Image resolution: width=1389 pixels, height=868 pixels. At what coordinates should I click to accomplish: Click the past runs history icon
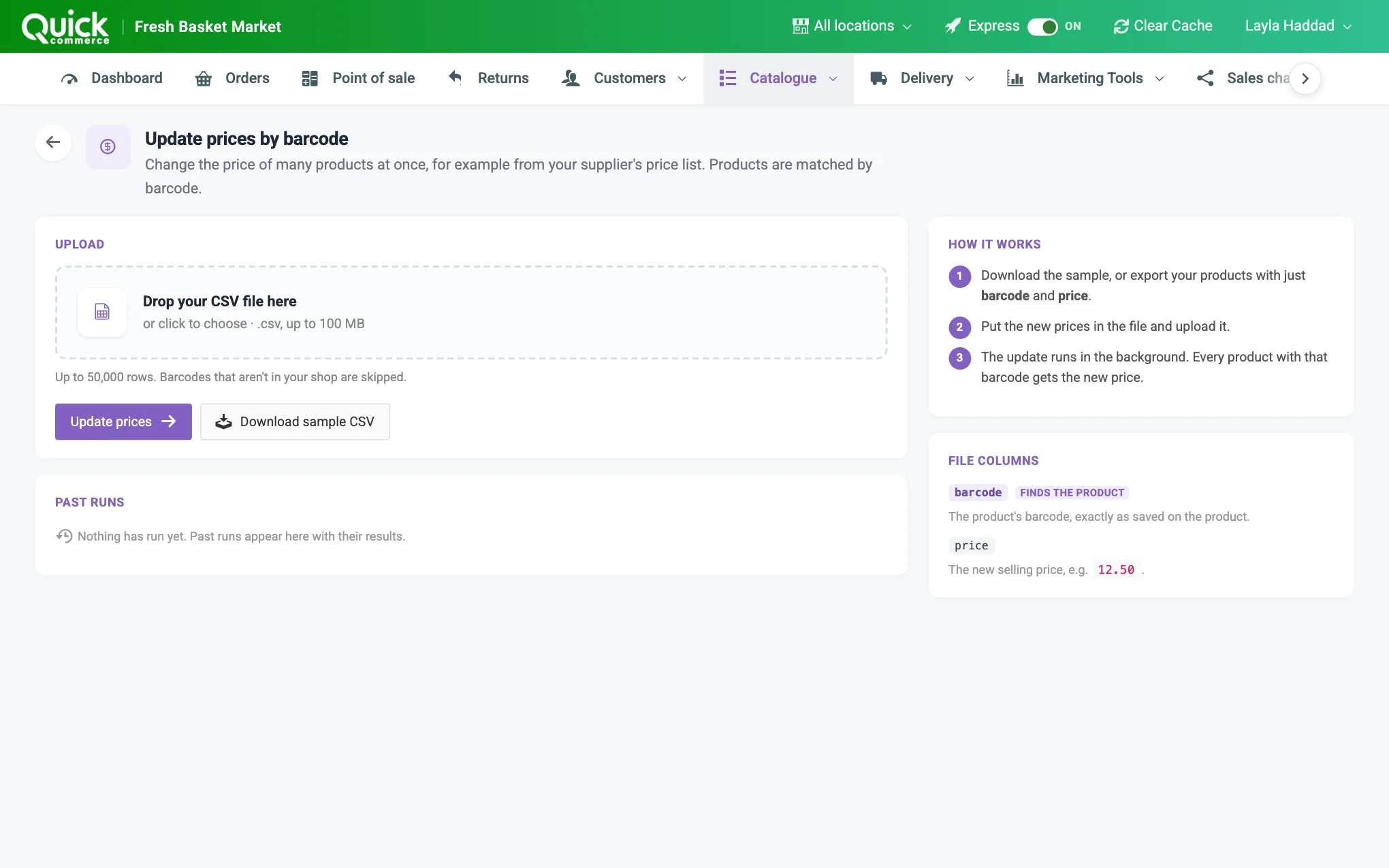click(x=64, y=536)
